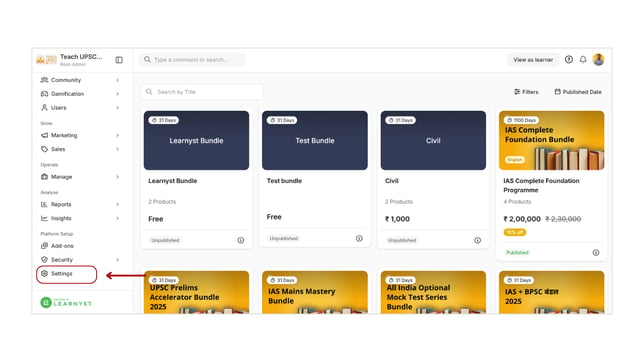Click the Learnyst logo at sidebar bottom
This screenshot has width=644, height=362.
(x=66, y=303)
